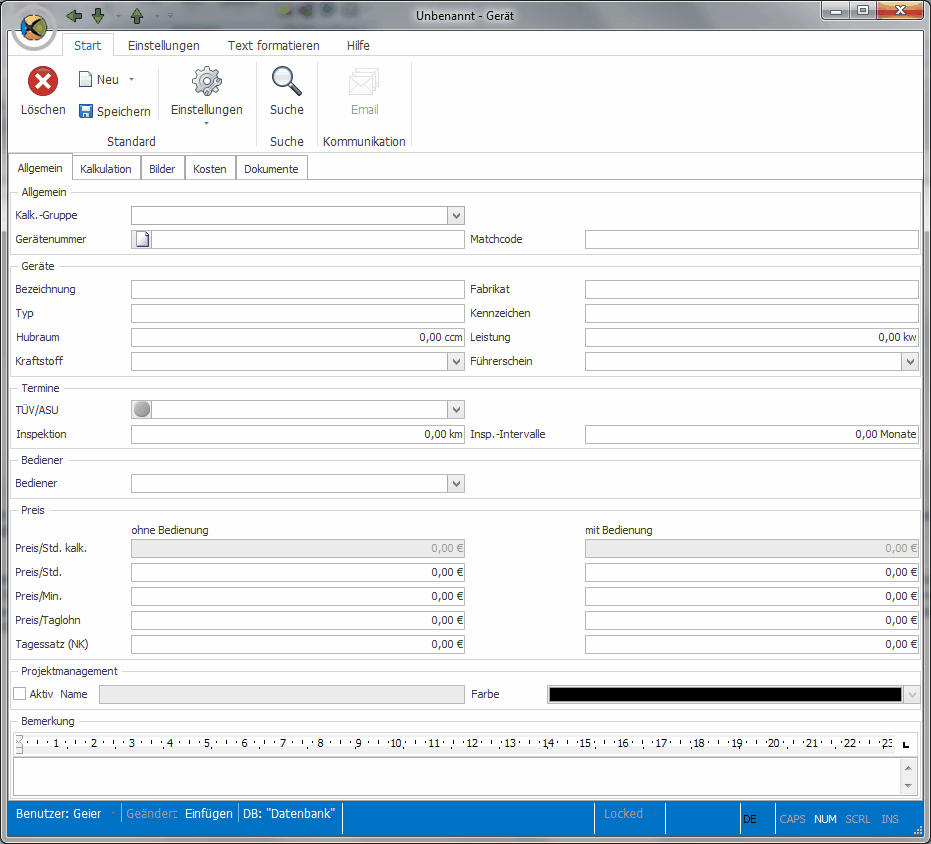The image size is (931, 844).
Task: Select the Allgemein tab
Action: coord(40,168)
